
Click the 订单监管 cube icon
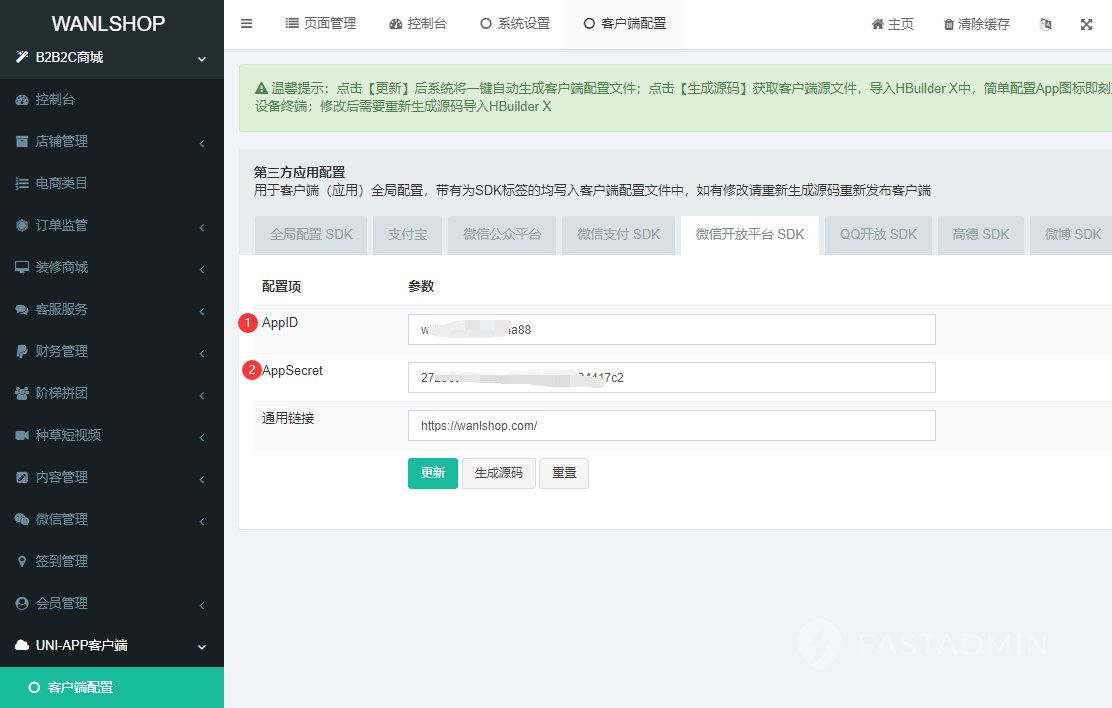point(22,226)
